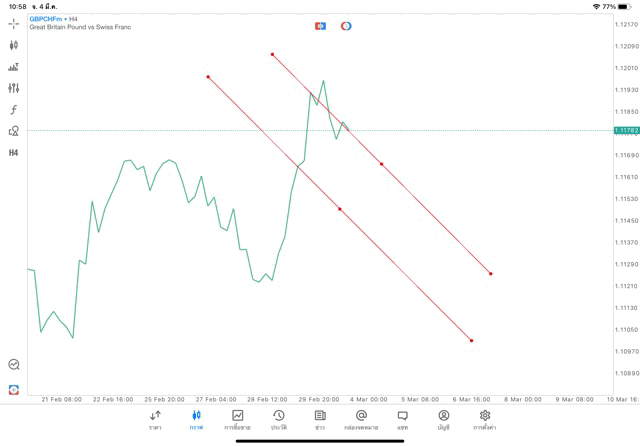Open the candlestick chart type icon
Image resolution: width=640 pixels, height=447 pixels.
(x=14, y=45)
